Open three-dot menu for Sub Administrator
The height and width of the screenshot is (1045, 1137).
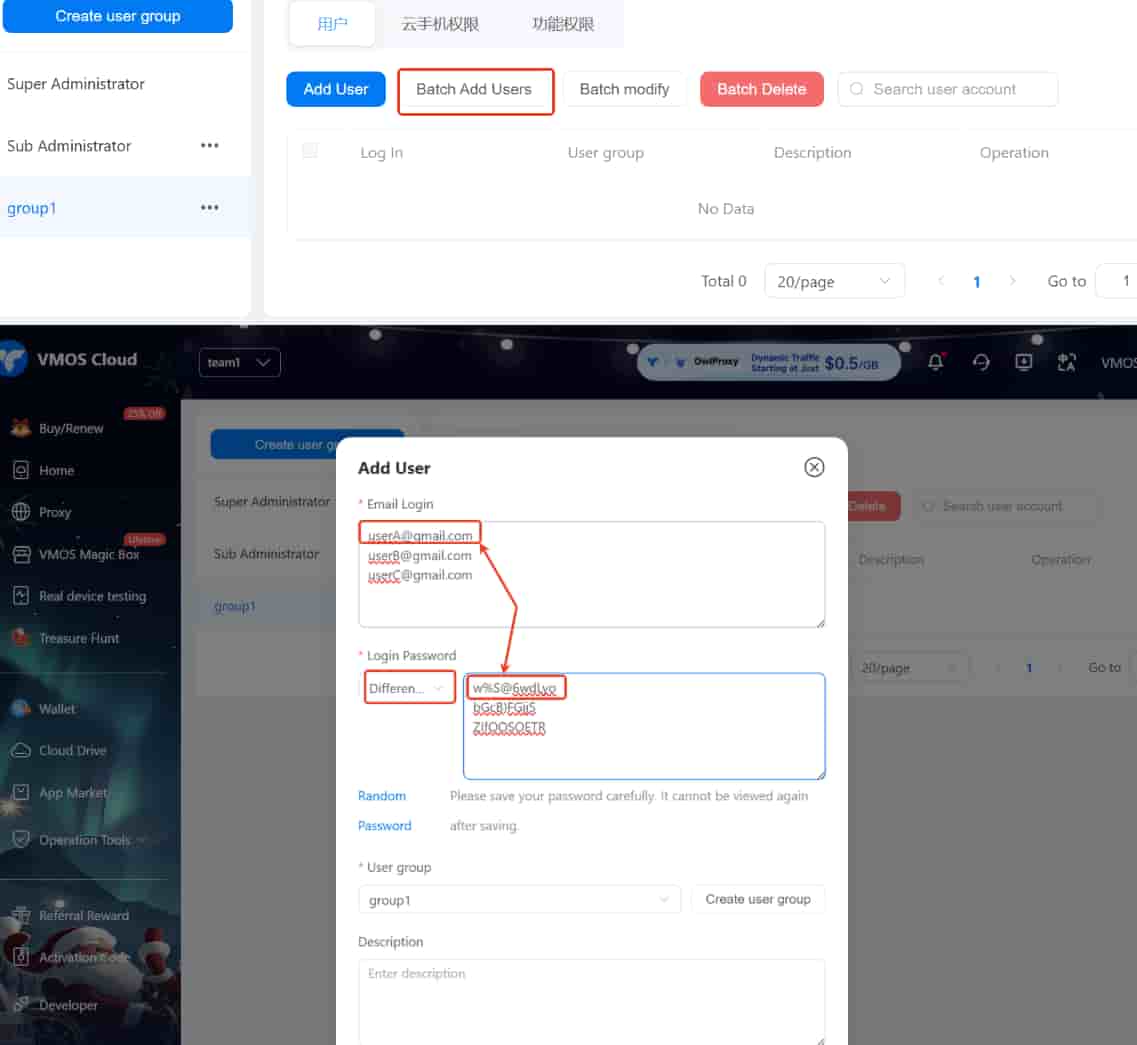pyautogui.click(x=209, y=146)
